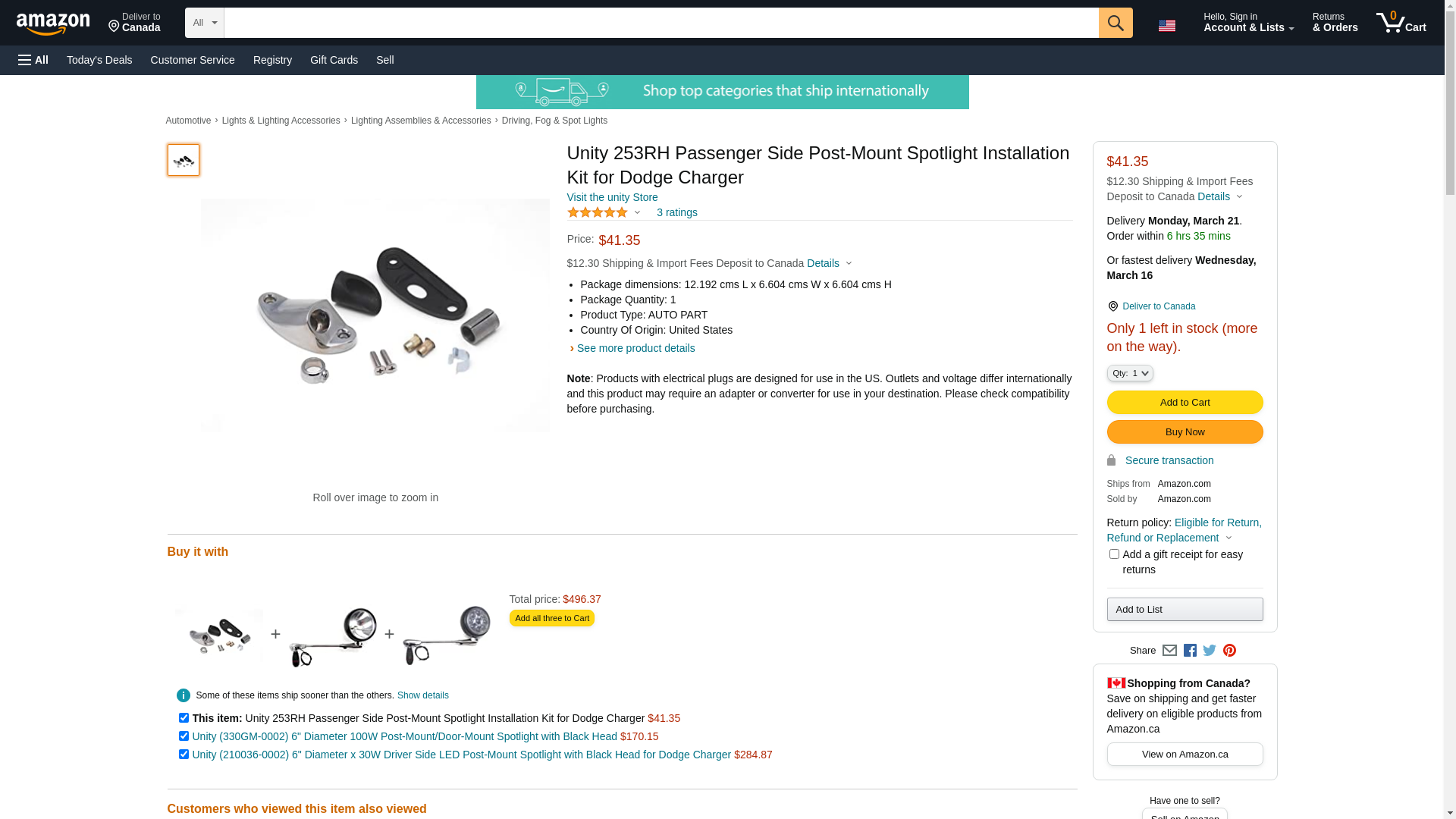Click the Add to Cart button
The height and width of the screenshot is (819, 1456).
click(1185, 403)
